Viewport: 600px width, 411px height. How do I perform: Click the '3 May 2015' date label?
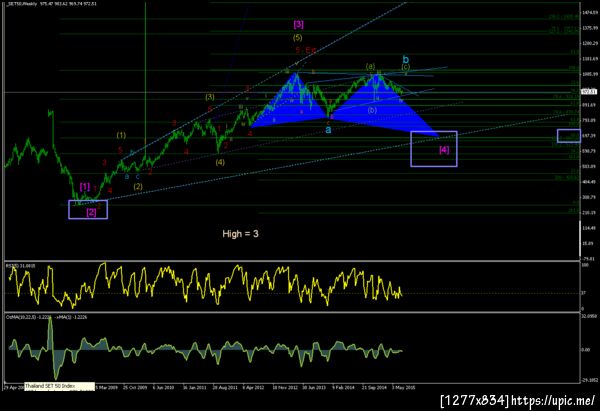(403, 387)
